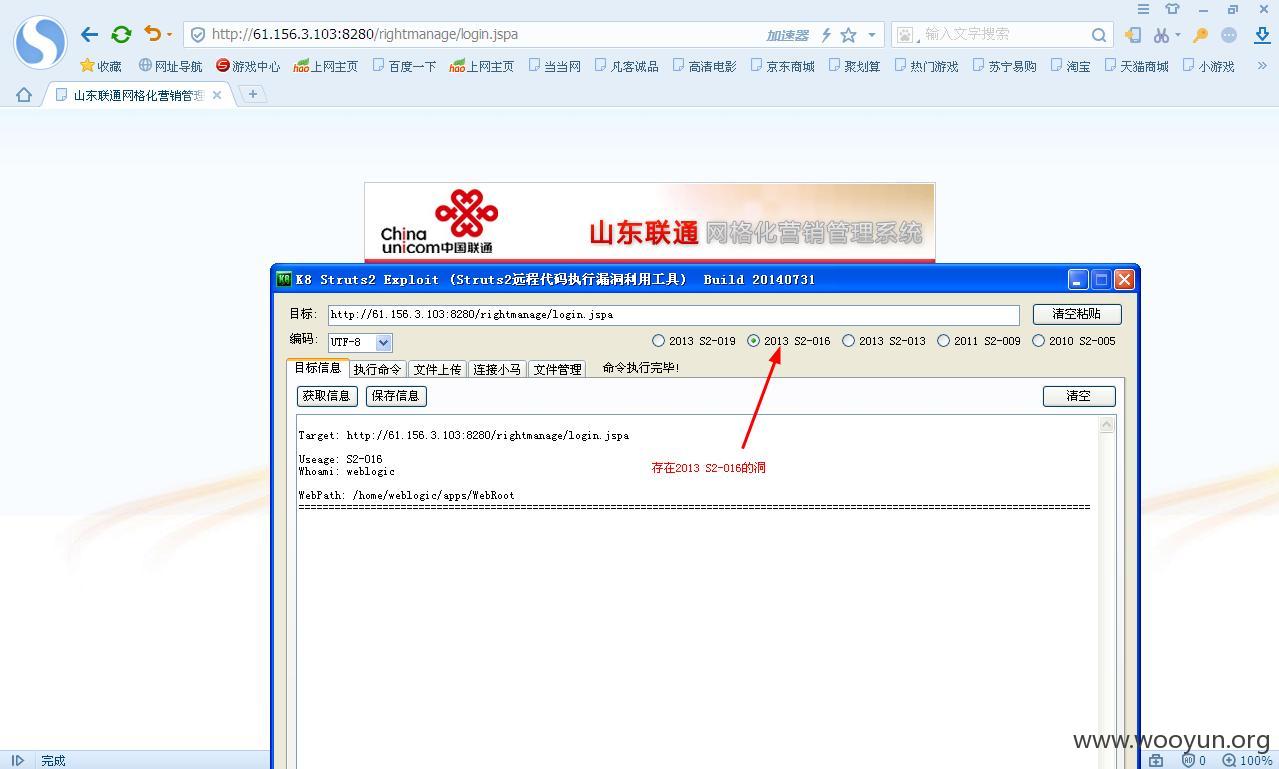The image size is (1279, 769).
Task: Go back using the browser back arrow
Action: pos(89,34)
